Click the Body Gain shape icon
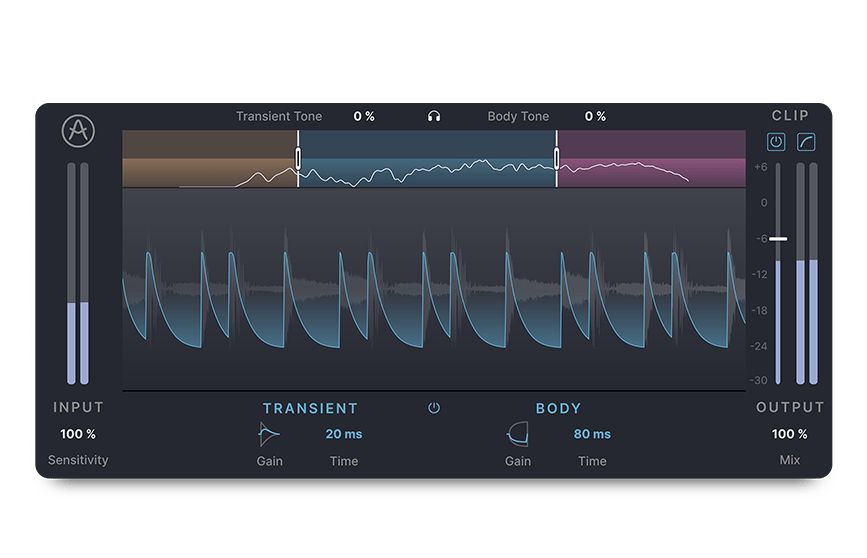This screenshot has width=867, height=558. click(x=518, y=434)
